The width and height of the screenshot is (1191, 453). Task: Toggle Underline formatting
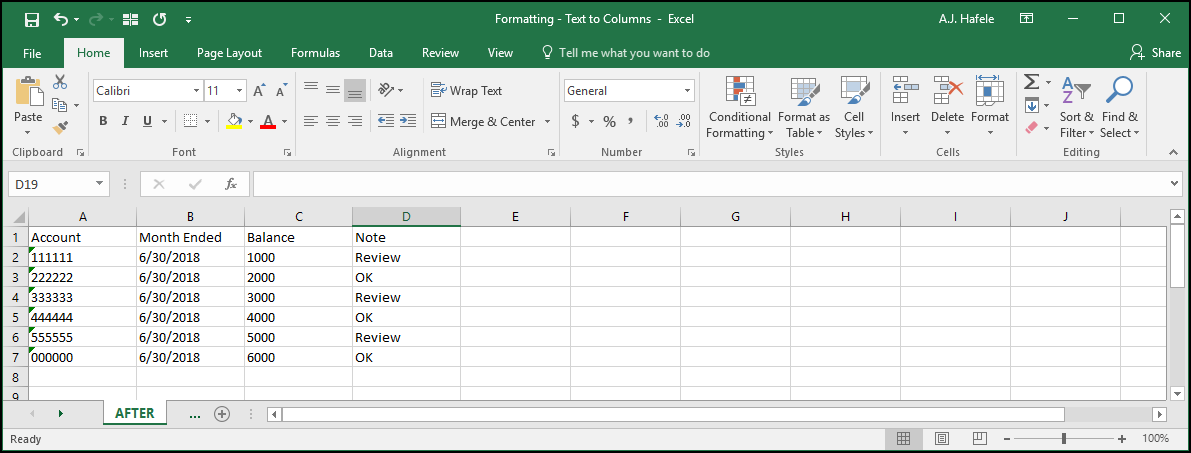(146, 121)
